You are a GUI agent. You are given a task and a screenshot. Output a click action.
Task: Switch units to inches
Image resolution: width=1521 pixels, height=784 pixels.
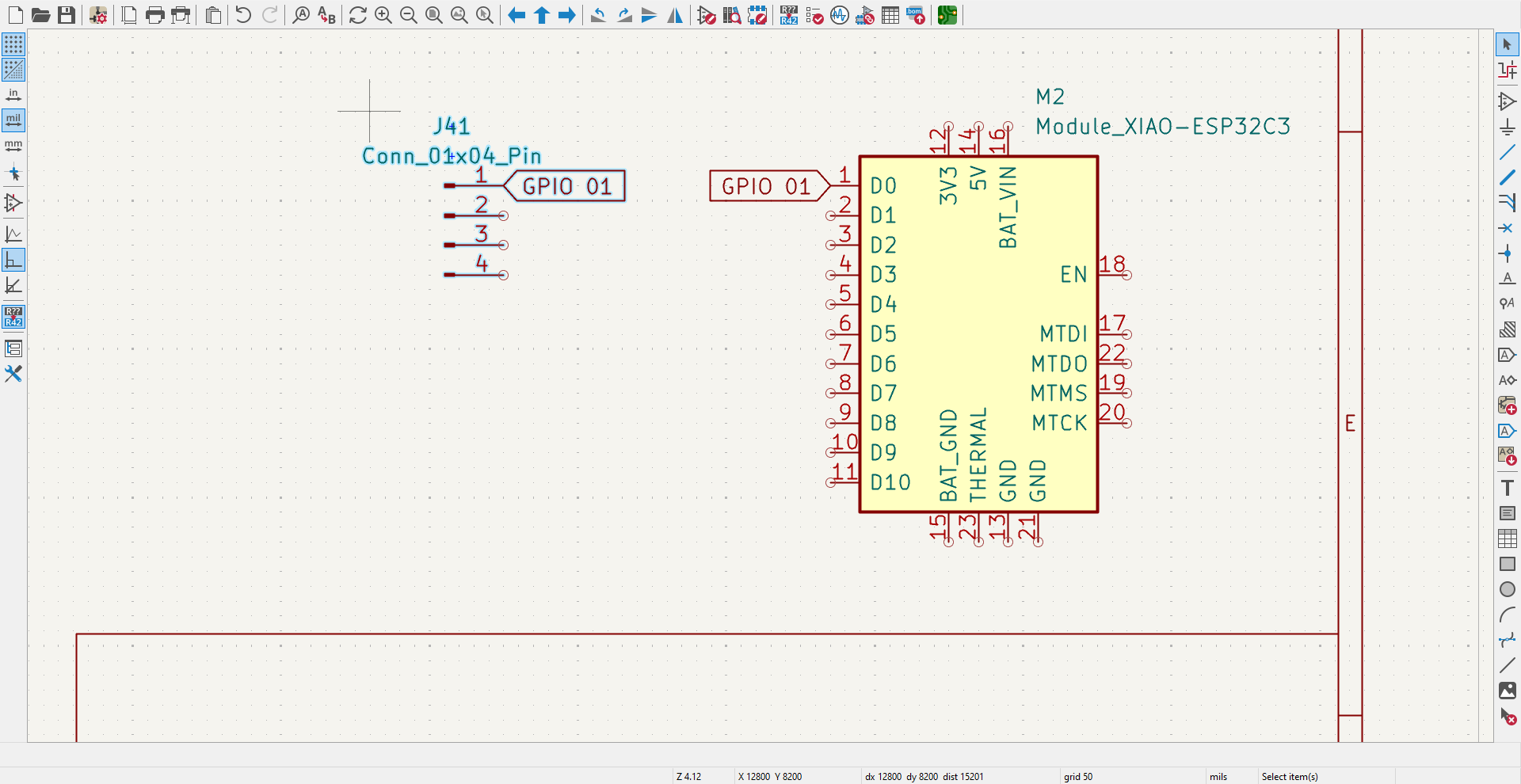pyautogui.click(x=13, y=95)
